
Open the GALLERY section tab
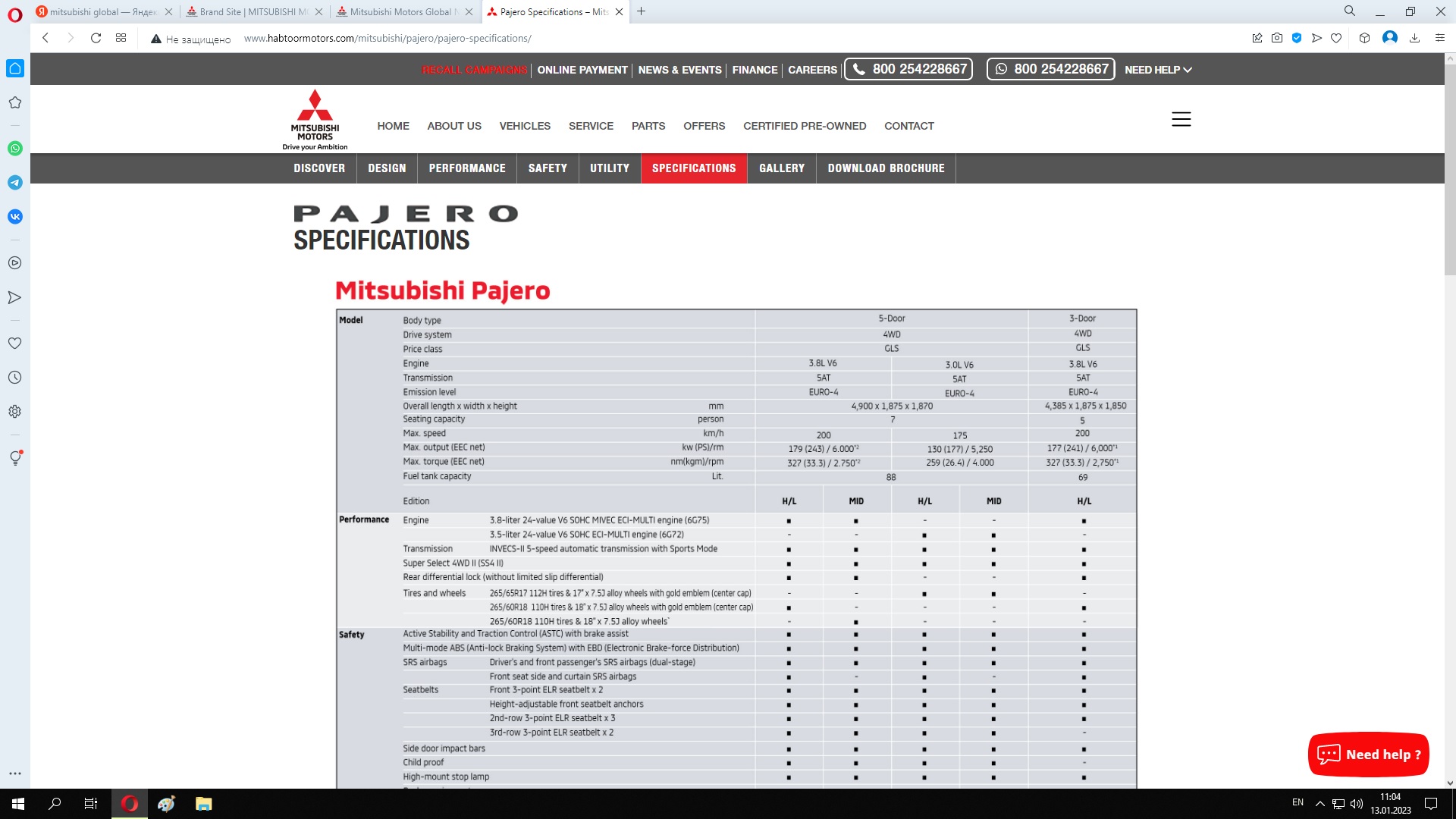click(781, 168)
